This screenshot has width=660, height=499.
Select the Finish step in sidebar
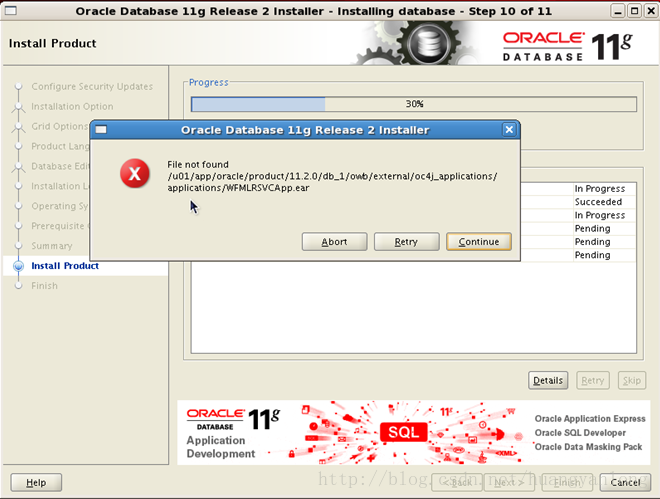tap(44, 286)
